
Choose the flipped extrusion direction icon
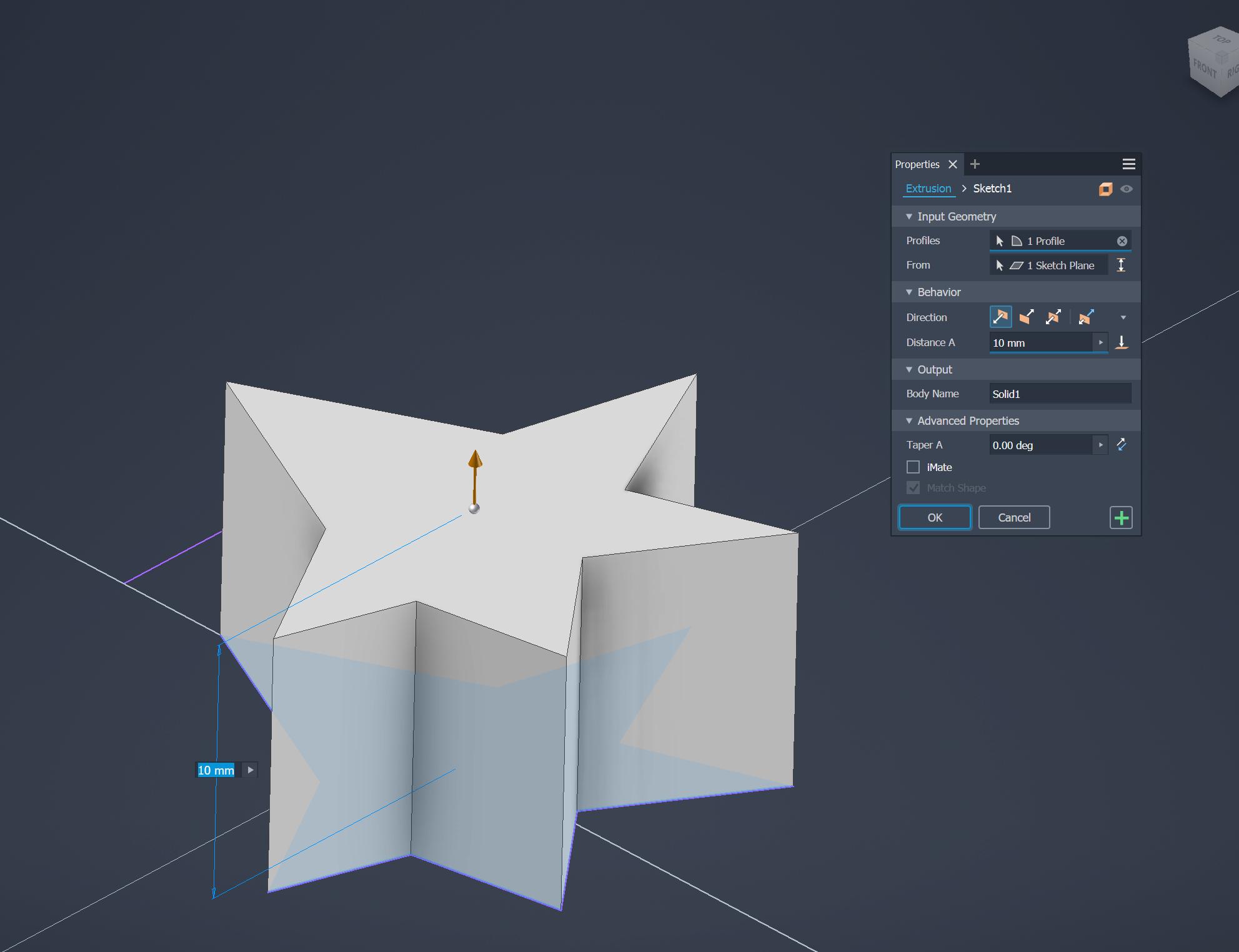coord(1025,316)
